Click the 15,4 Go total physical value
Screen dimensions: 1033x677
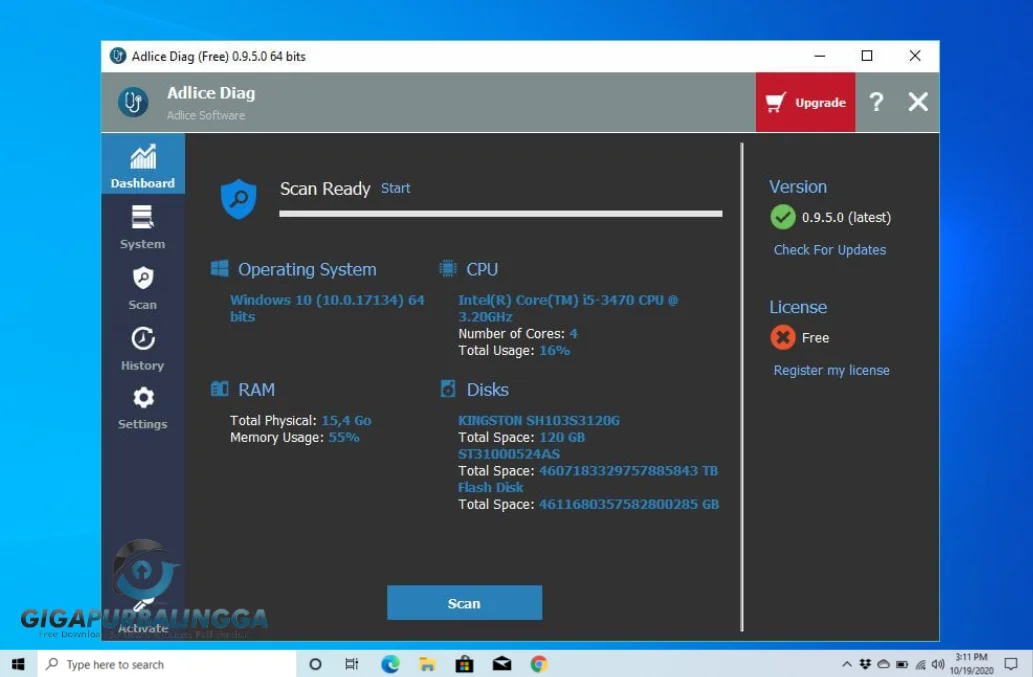346,420
